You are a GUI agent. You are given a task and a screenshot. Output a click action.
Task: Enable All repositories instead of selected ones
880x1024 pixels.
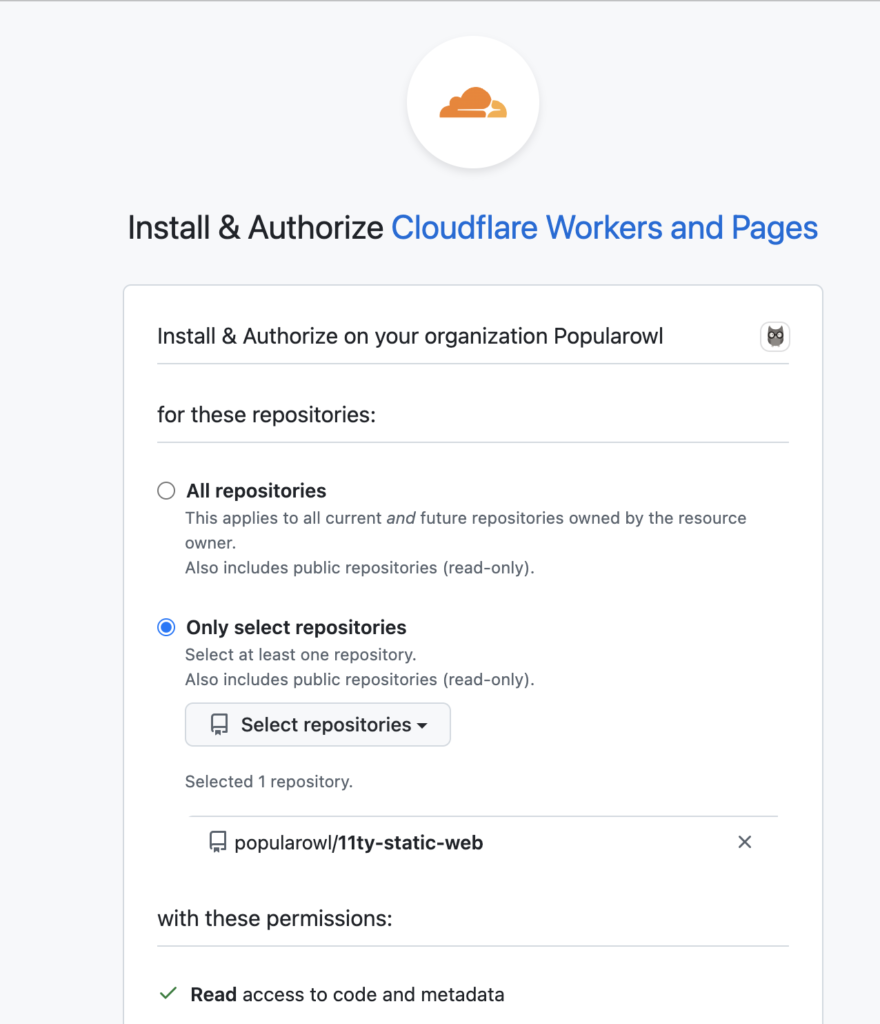[166, 490]
